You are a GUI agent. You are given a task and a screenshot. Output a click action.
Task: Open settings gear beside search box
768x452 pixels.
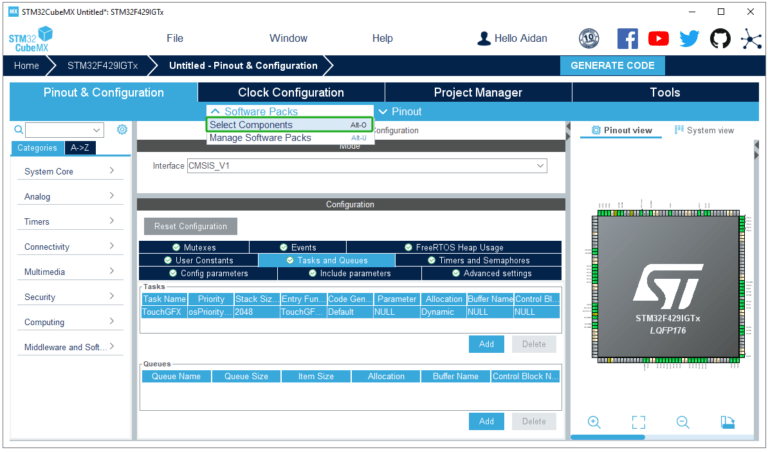coord(122,130)
